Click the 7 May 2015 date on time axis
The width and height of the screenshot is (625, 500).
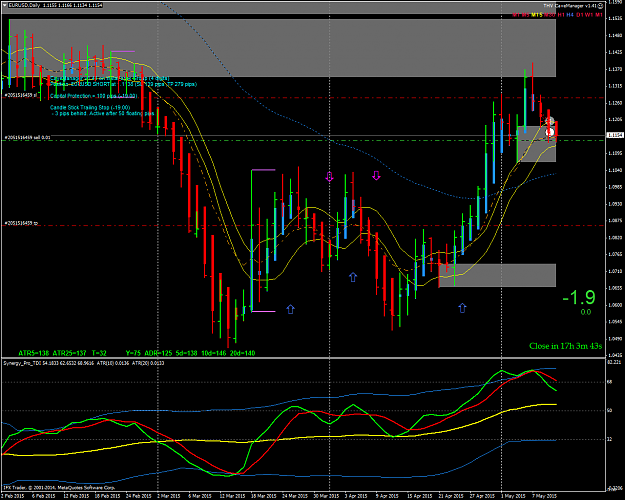pos(545,496)
